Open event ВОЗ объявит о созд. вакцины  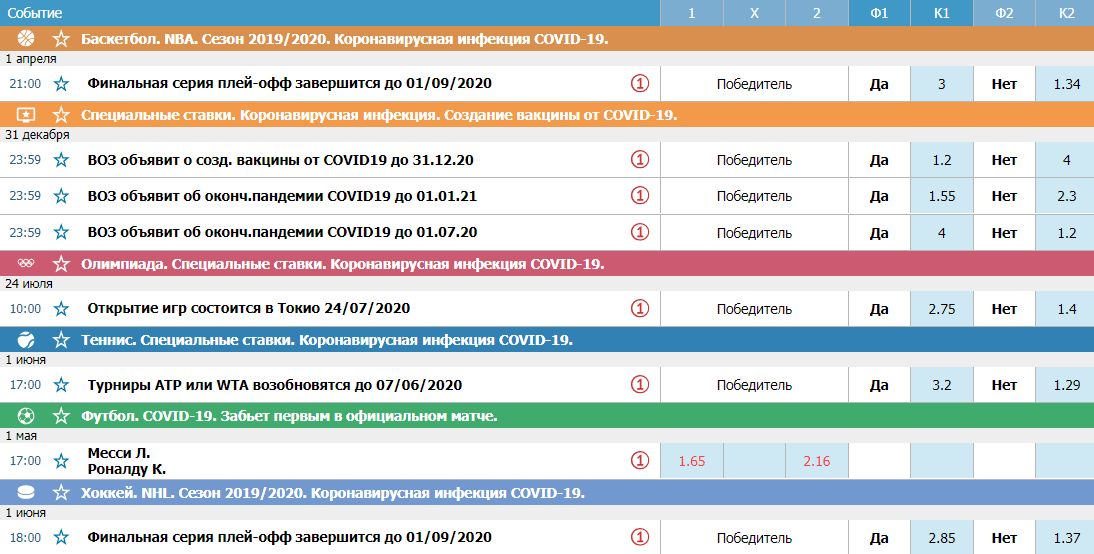pos(280,160)
